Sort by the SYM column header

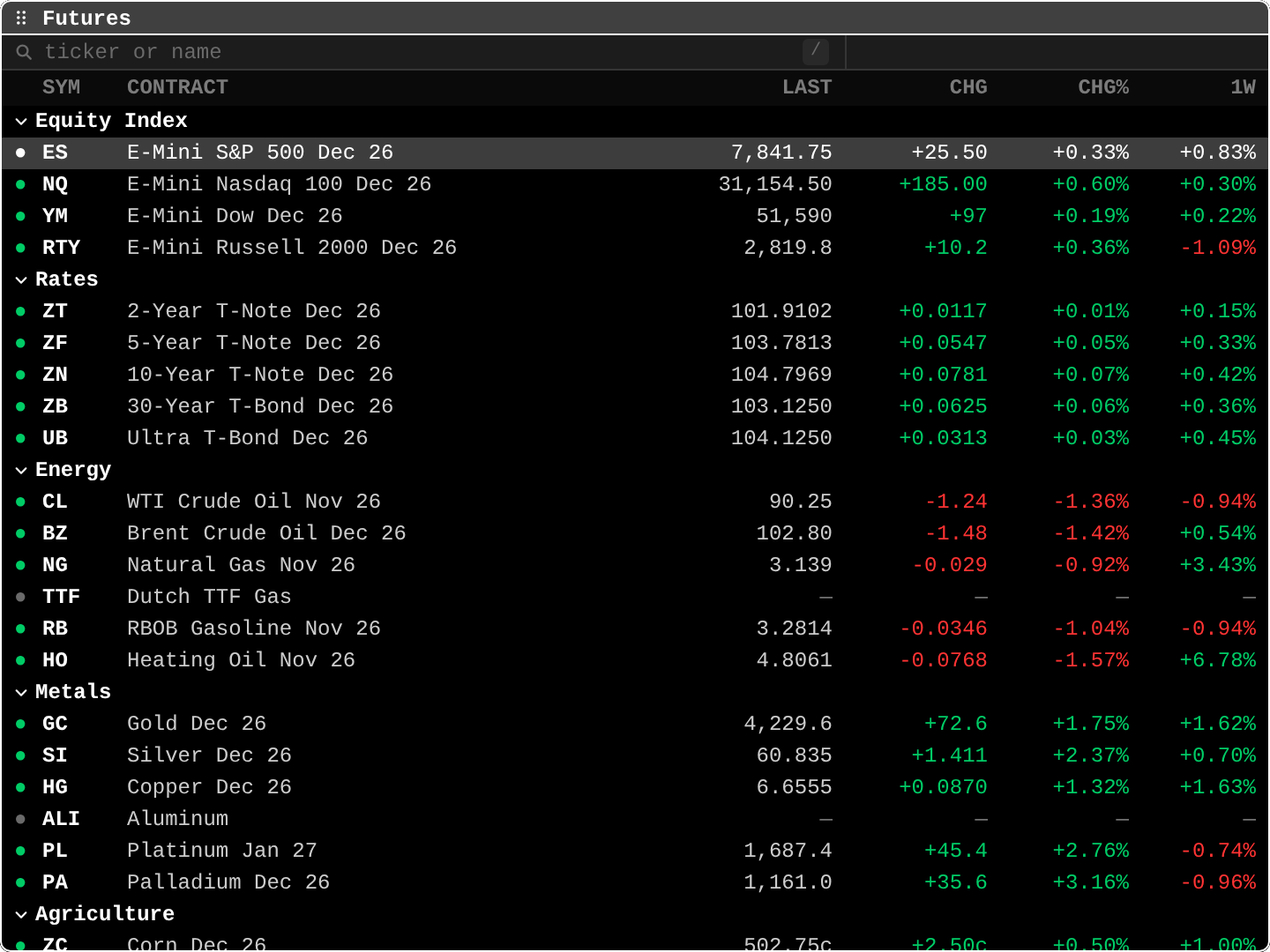click(61, 87)
